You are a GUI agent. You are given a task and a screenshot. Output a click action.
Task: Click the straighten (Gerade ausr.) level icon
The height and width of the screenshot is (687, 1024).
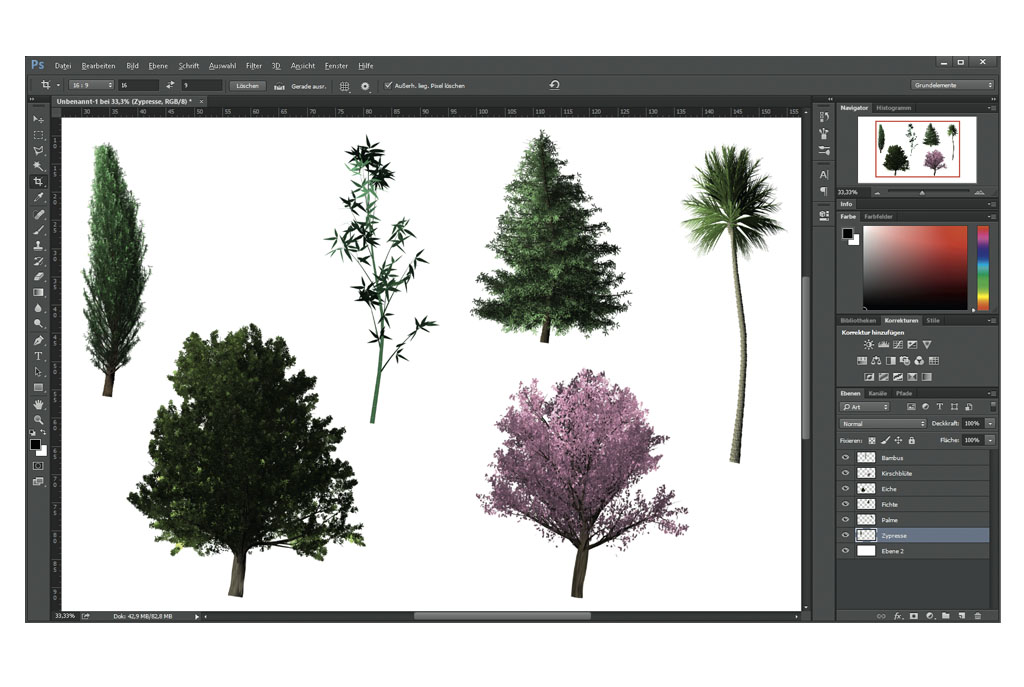point(279,86)
